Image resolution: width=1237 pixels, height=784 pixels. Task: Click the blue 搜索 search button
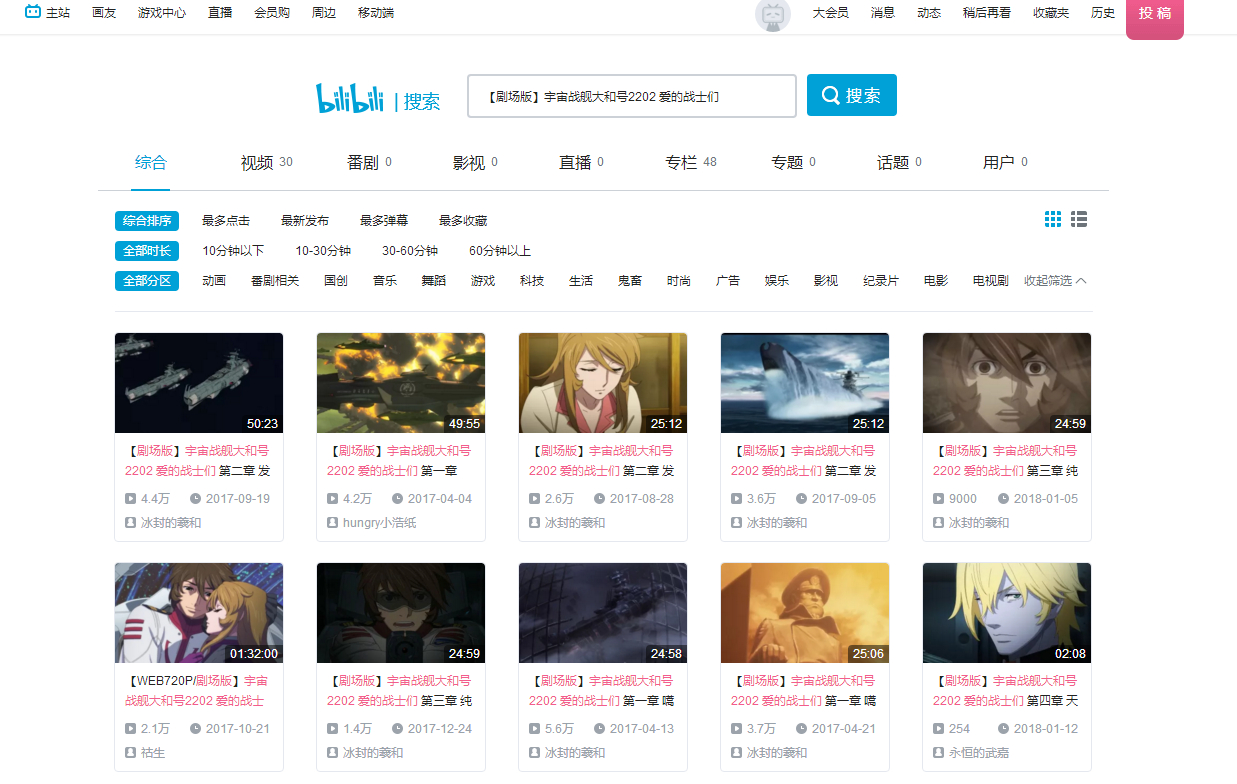tap(852, 95)
